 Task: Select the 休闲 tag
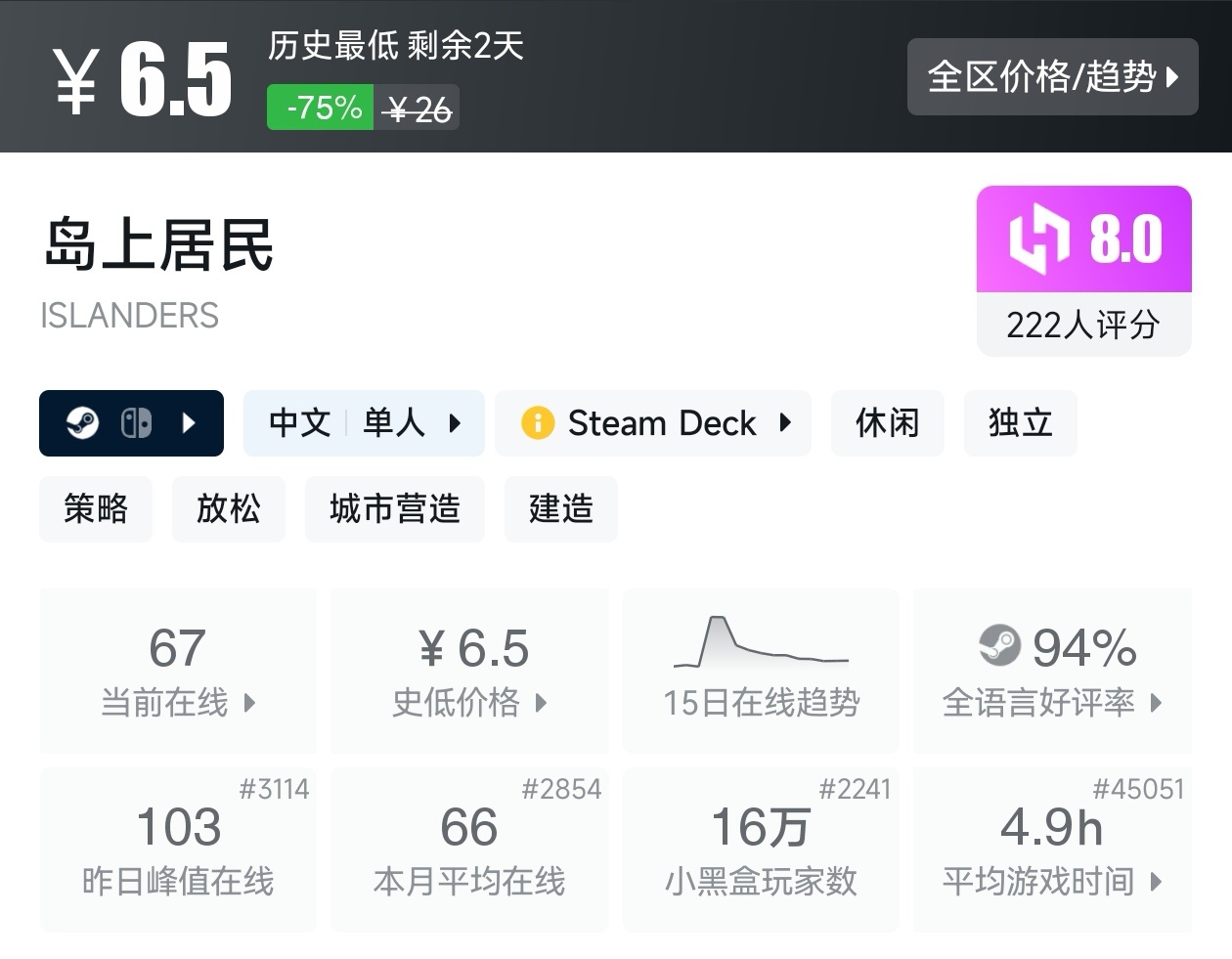888,423
